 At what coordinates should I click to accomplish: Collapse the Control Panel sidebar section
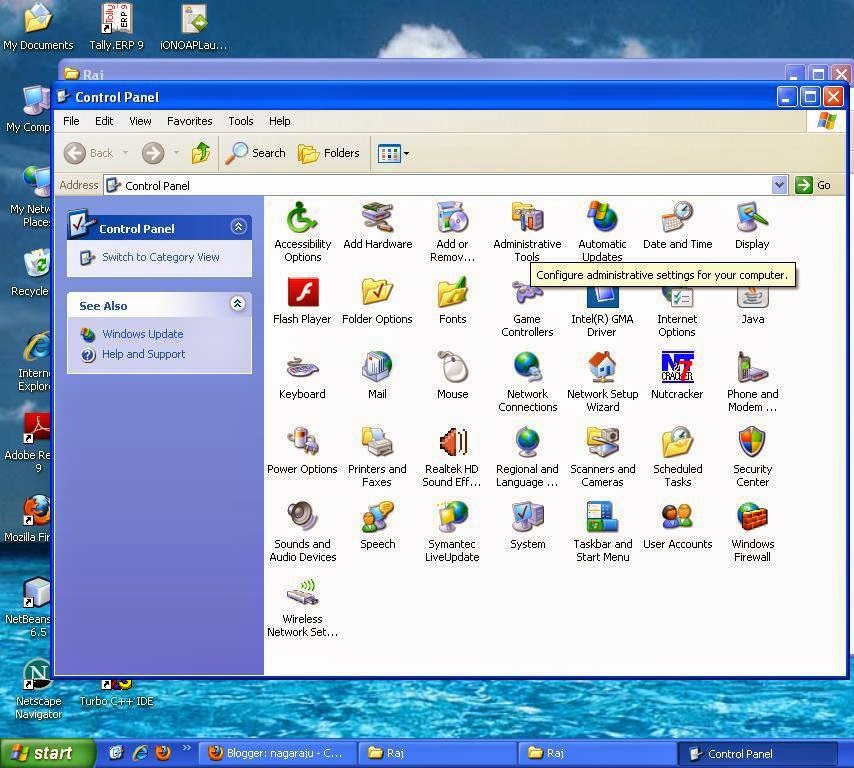click(x=238, y=227)
